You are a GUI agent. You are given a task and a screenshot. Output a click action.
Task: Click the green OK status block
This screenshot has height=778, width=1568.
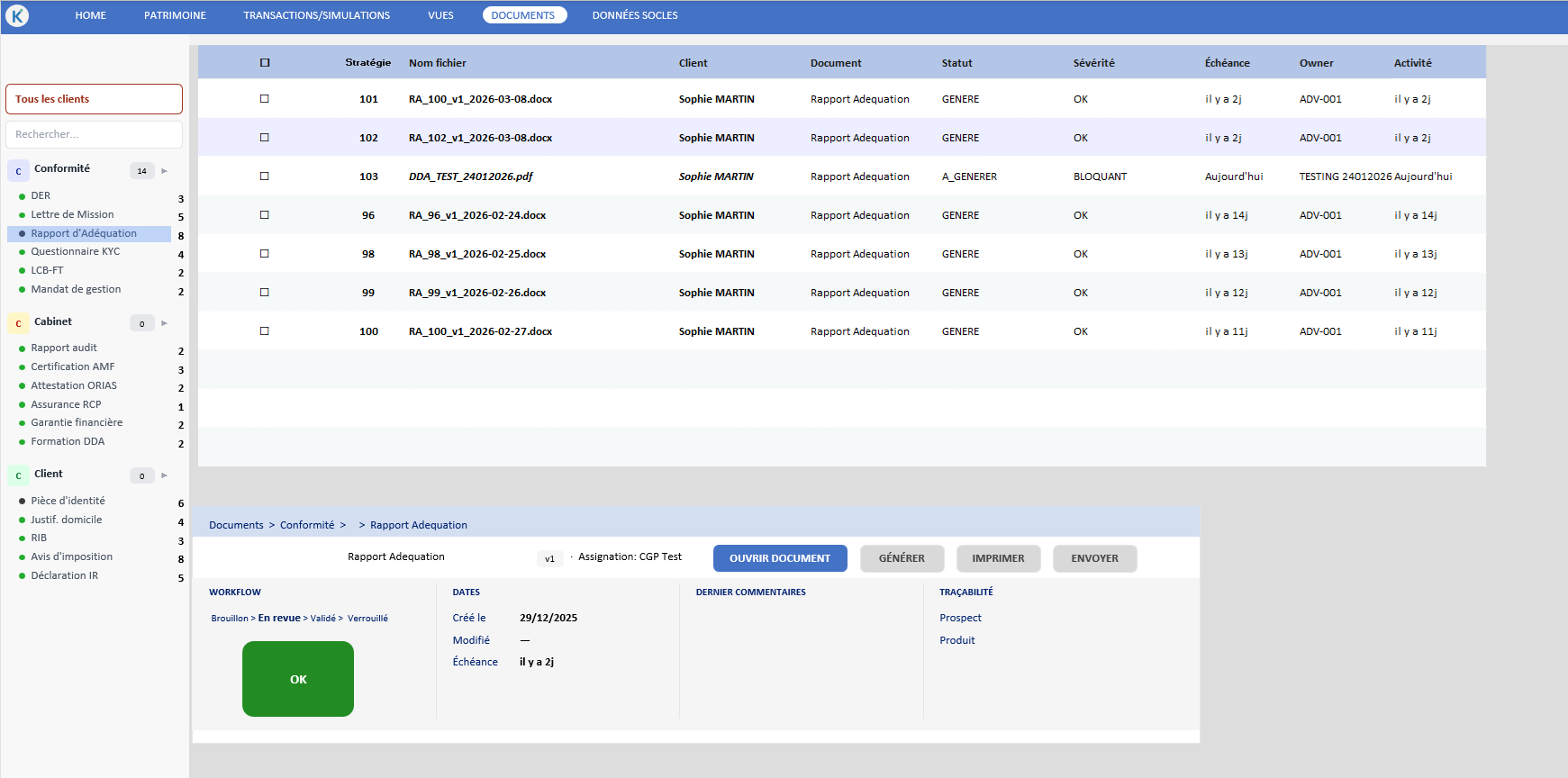(x=298, y=679)
